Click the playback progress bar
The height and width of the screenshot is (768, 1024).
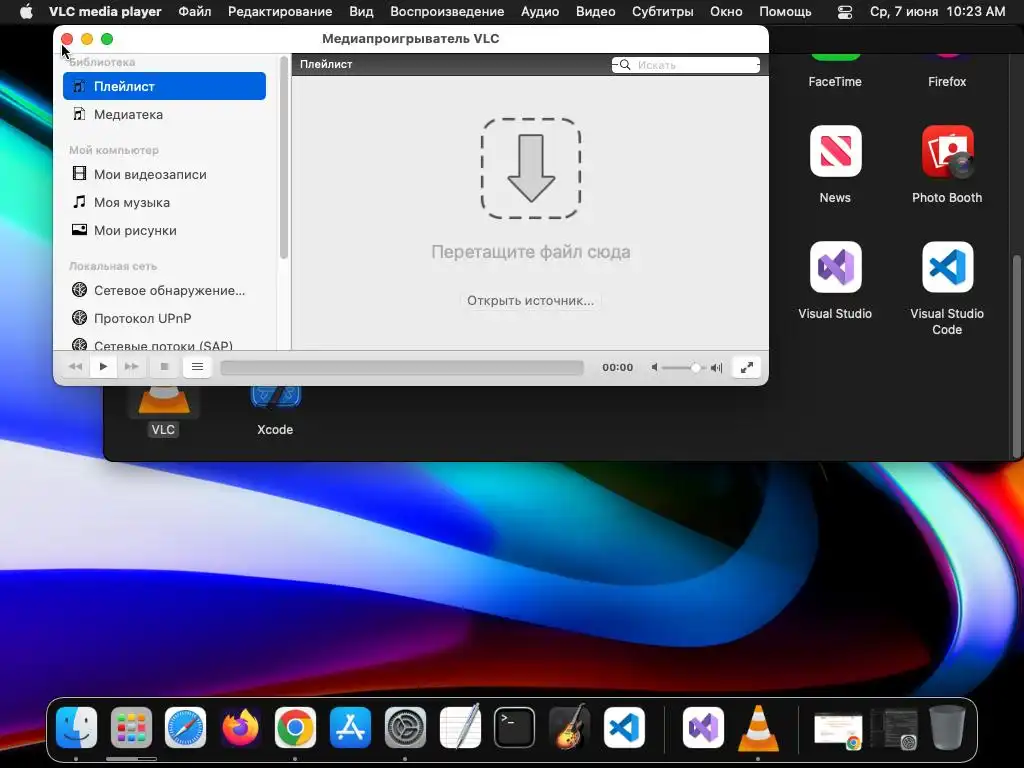402,368
